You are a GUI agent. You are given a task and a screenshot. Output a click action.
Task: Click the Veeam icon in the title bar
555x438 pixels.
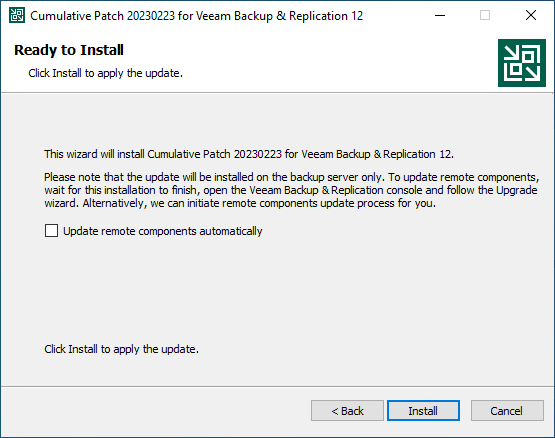17,16
